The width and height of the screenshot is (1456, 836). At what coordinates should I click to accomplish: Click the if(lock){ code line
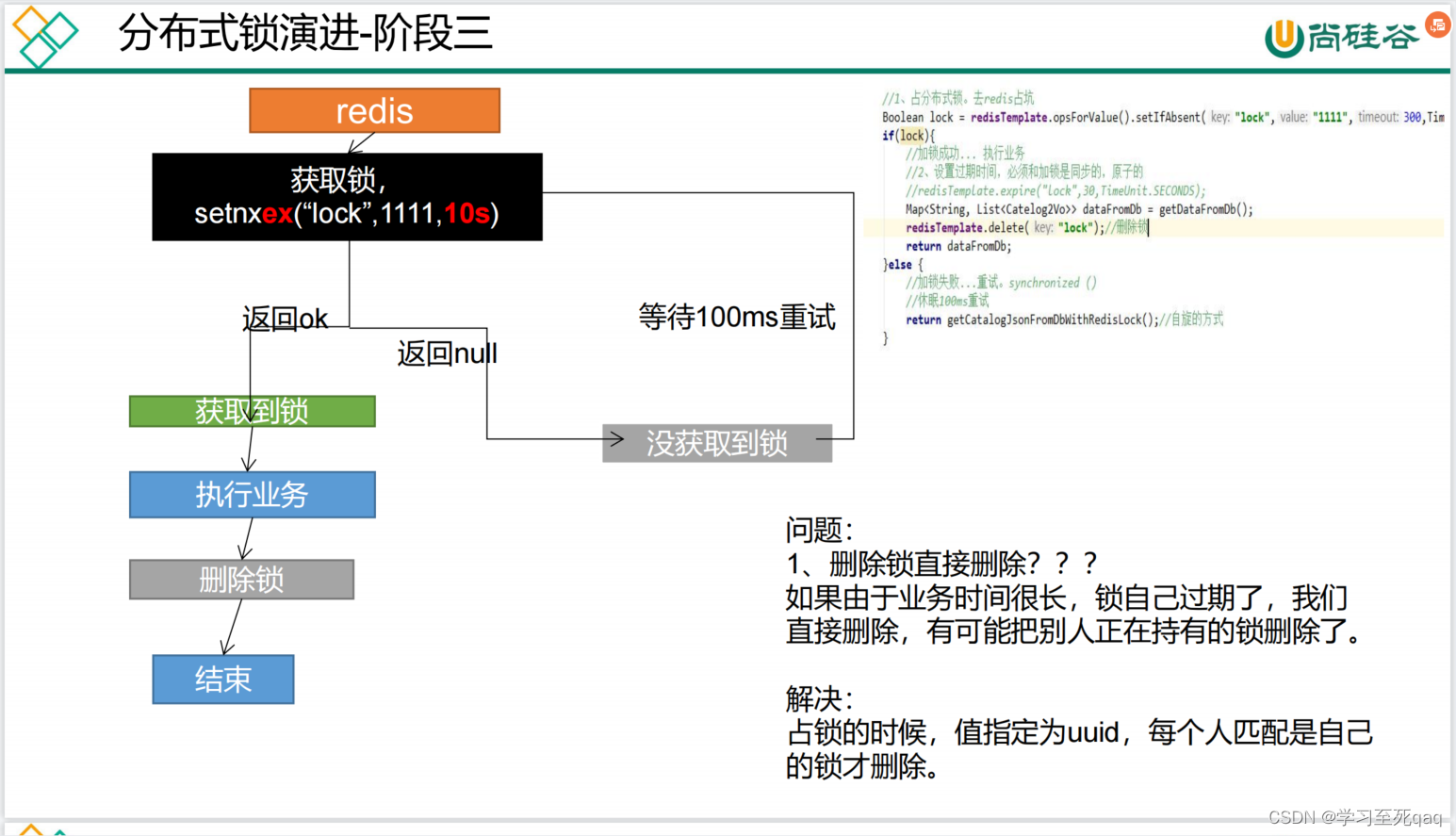(x=908, y=136)
